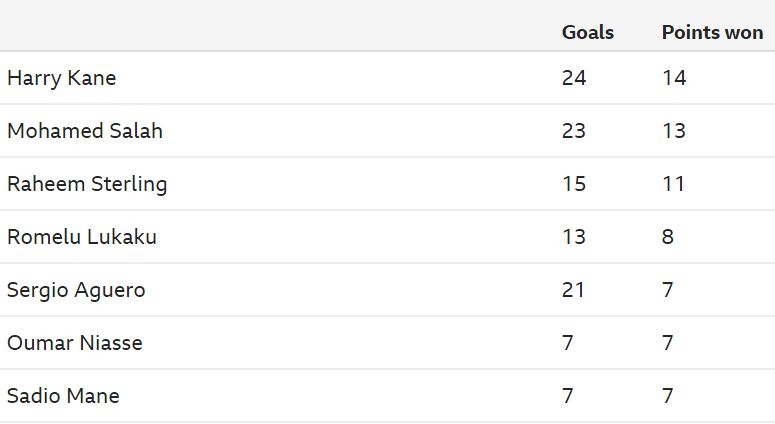Click Mohamed Salah's points won value 13
Image resolution: width=775 pixels, height=424 pixels.
(674, 131)
